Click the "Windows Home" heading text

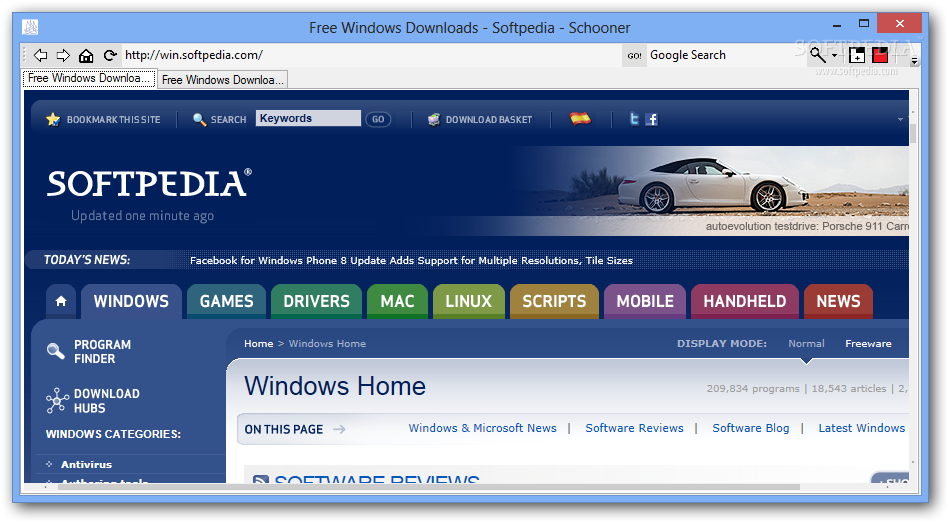(x=335, y=386)
